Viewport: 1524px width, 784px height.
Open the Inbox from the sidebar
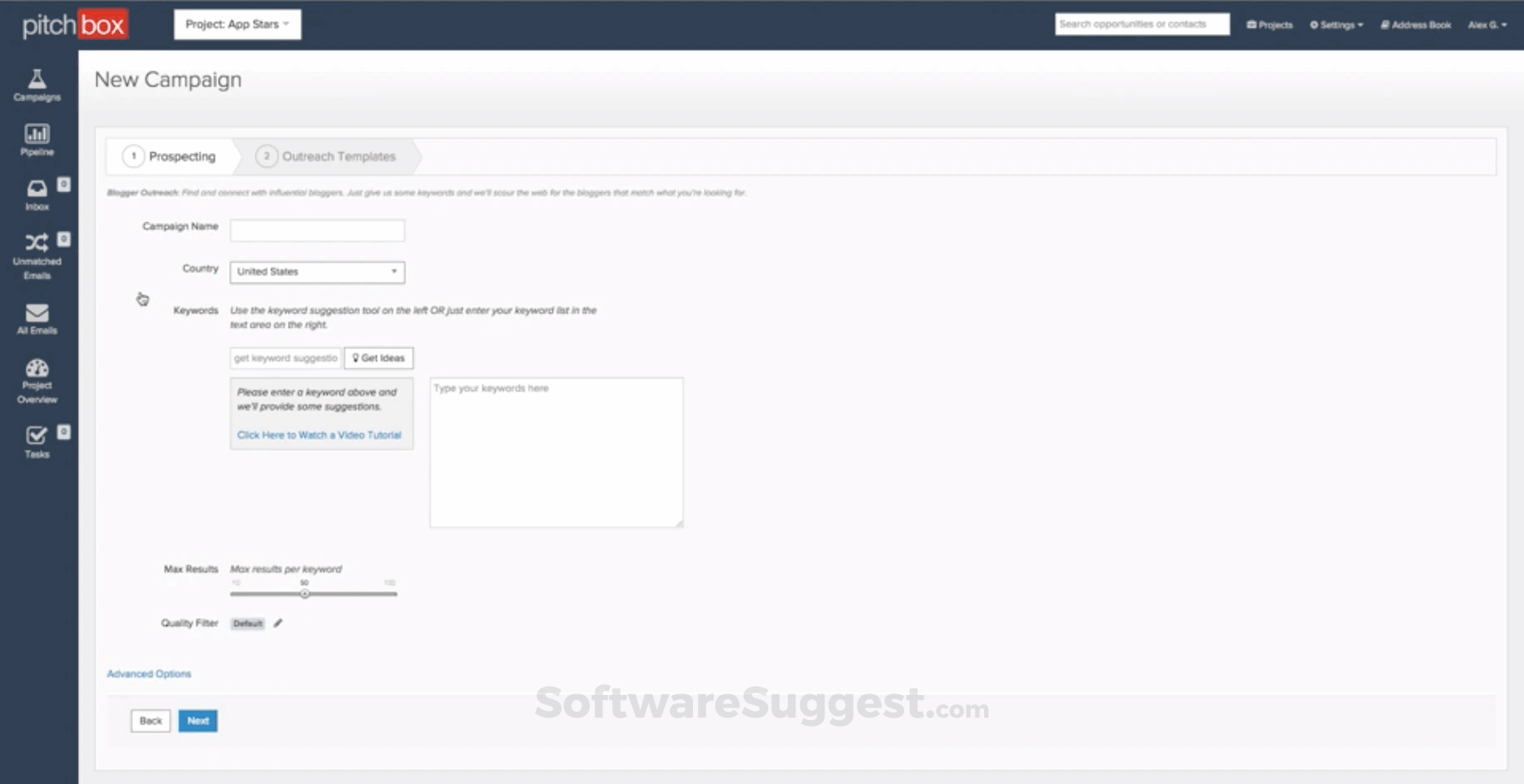point(37,194)
